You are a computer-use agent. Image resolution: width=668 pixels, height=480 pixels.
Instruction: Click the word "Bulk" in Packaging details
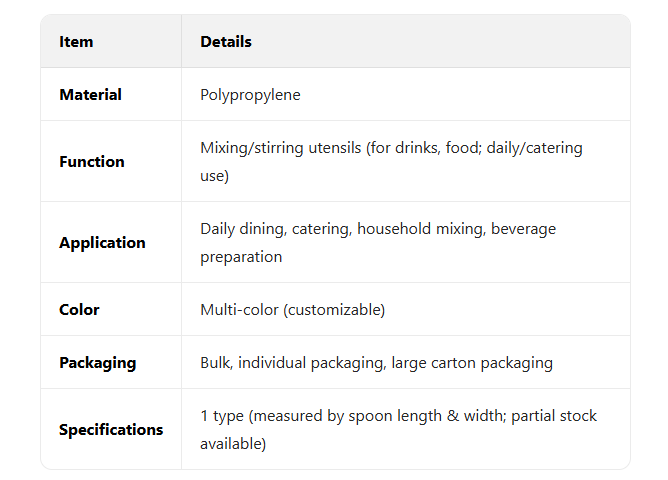coord(215,363)
